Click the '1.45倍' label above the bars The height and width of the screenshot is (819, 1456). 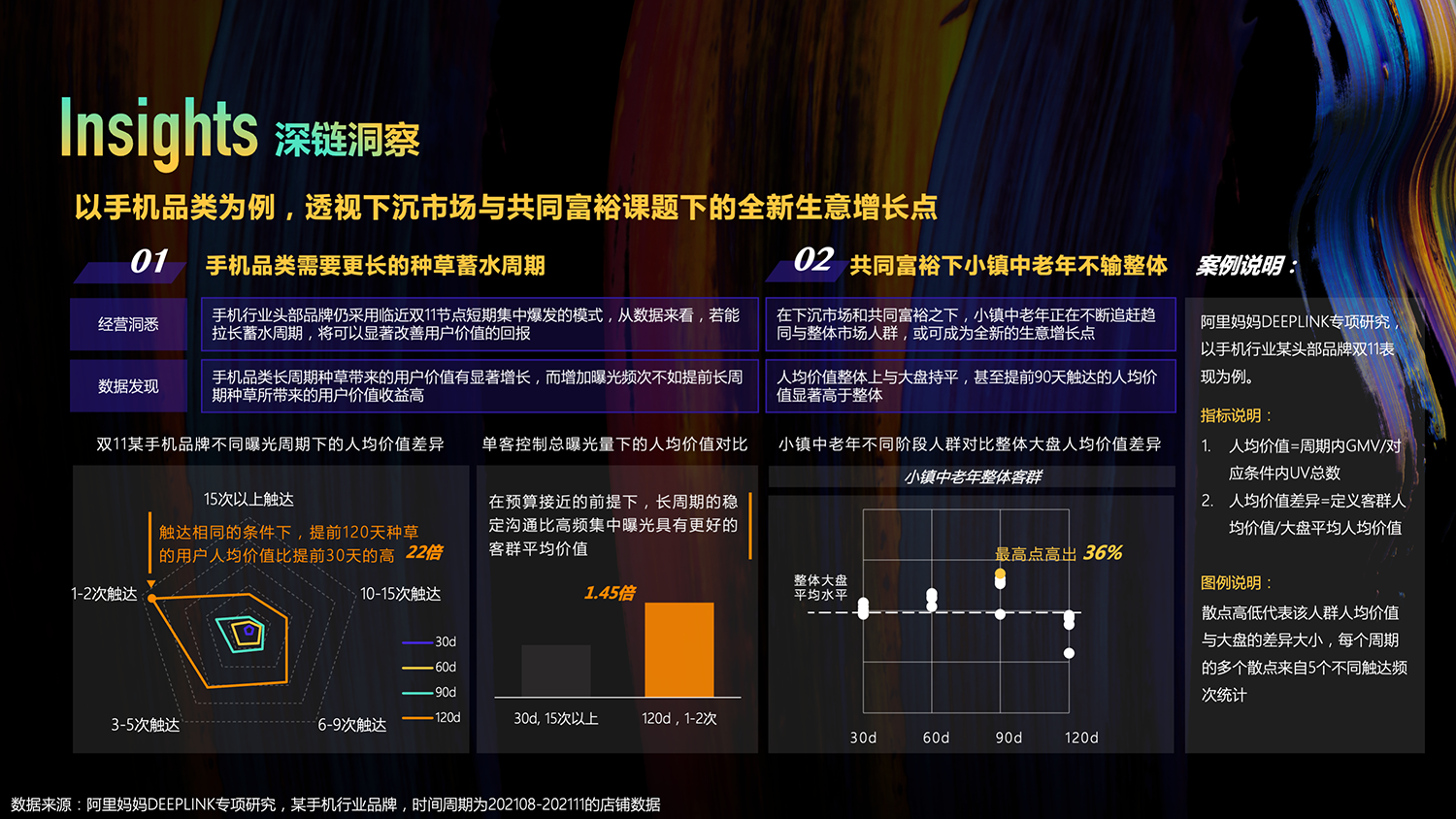(x=610, y=593)
